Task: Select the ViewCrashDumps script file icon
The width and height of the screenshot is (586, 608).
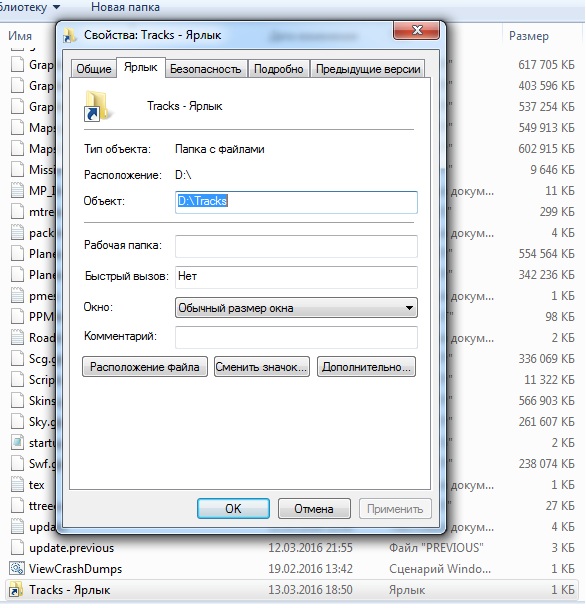Action: point(17,568)
